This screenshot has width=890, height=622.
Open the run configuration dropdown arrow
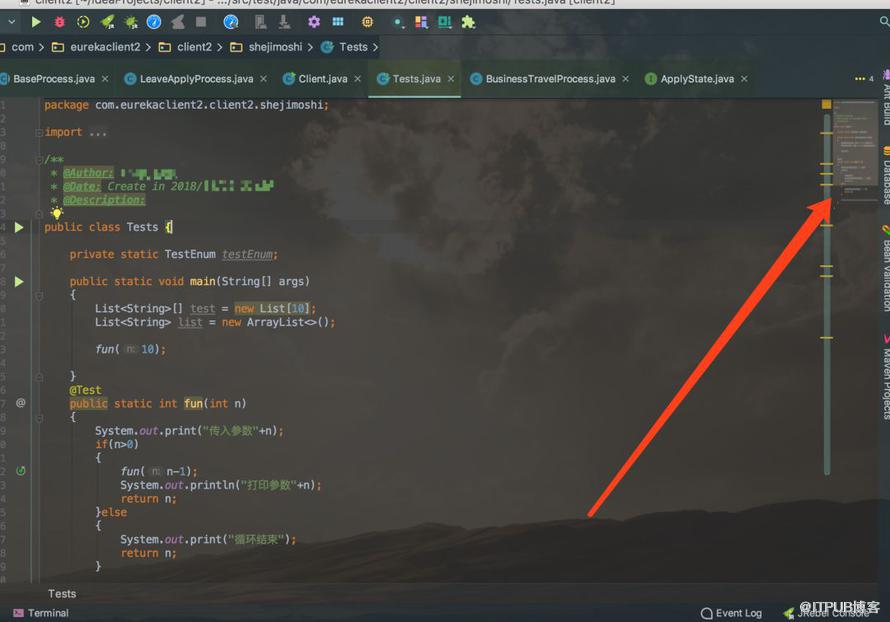click(x=11, y=22)
